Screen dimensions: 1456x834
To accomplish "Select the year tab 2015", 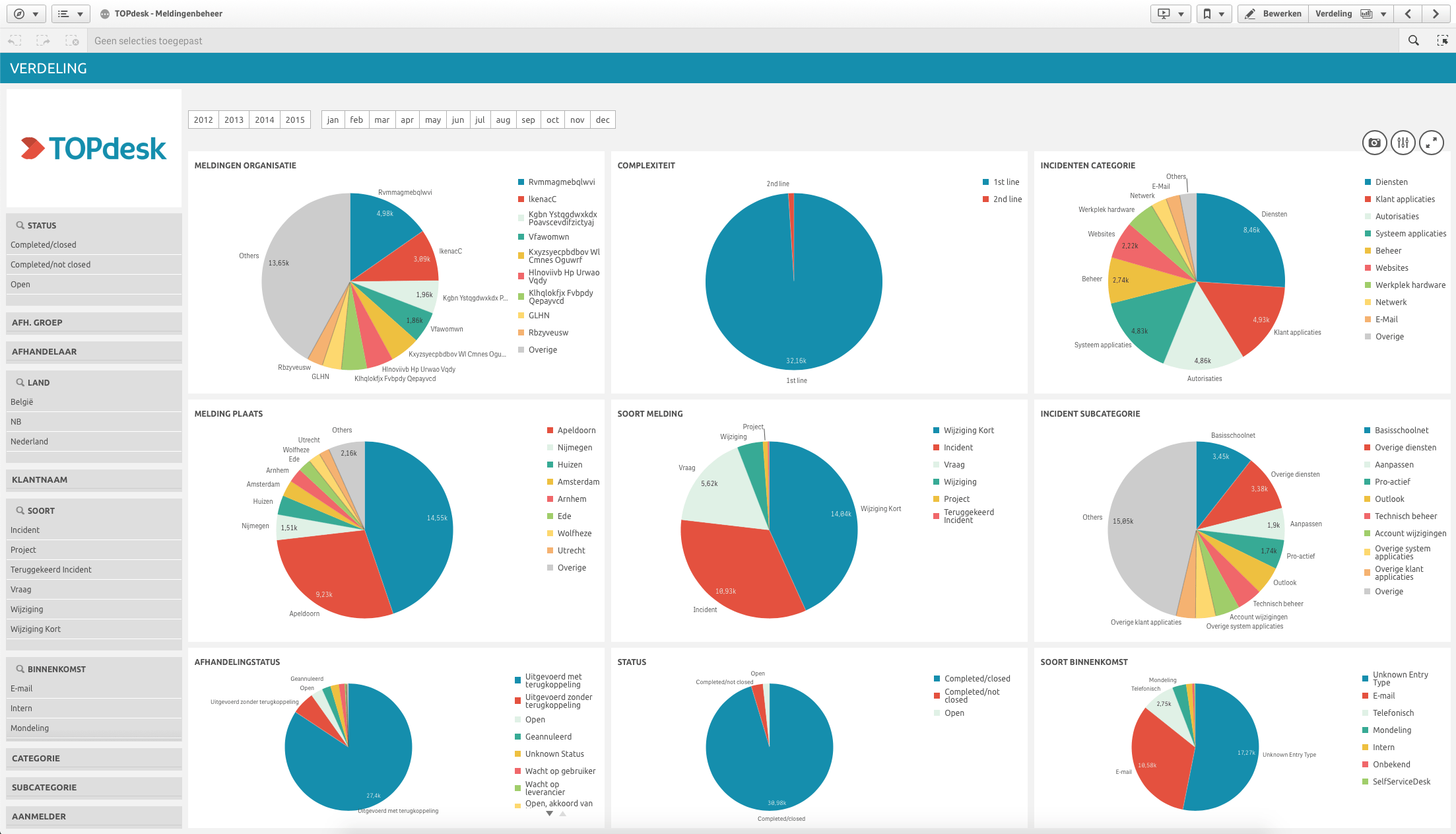I will pyautogui.click(x=295, y=119).
